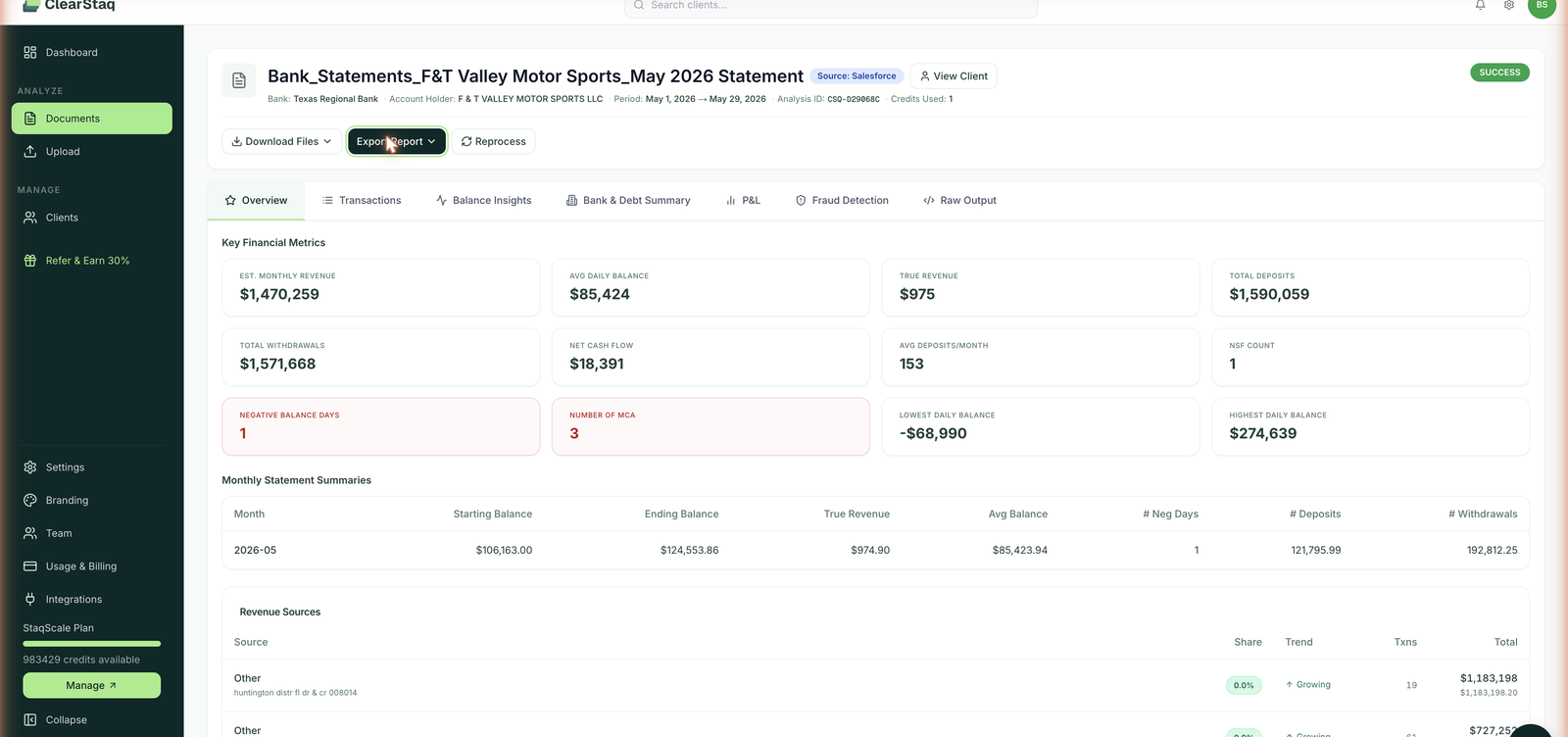Click the Source: Salesforce badge
This screenshot has width=1568, height=737.
[x=857, y=76]
